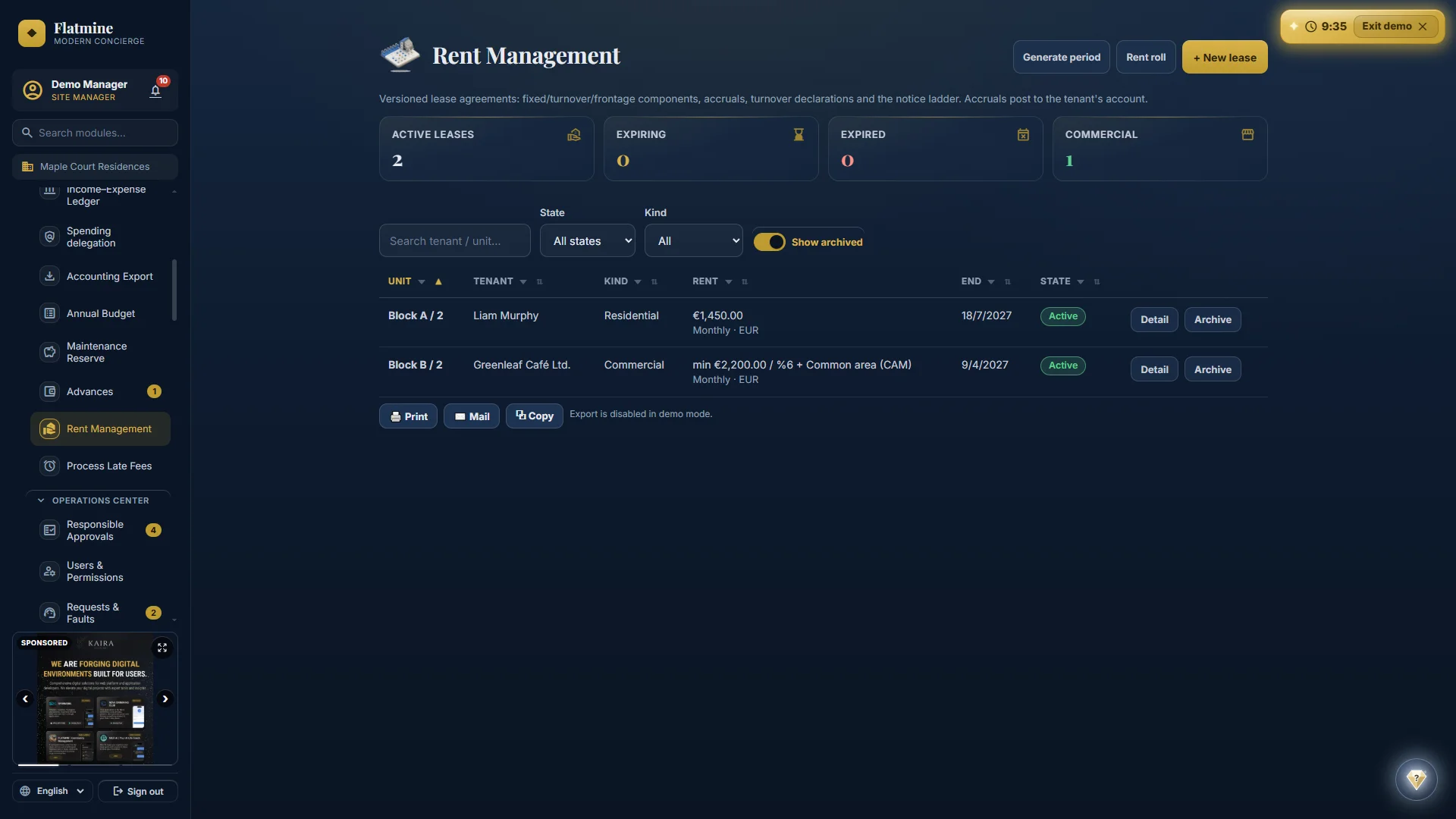Click the Generate period button
Image resolution: width=1456 pixels, height=819 pixels.
(x=1061, y=57)
